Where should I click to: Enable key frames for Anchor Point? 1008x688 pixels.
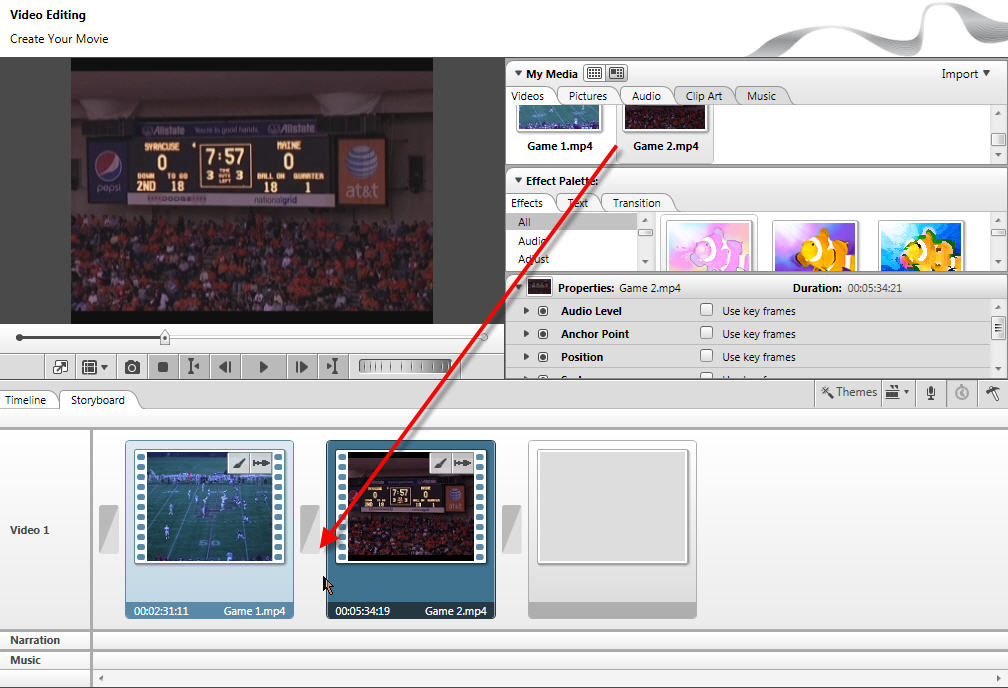click(706, 333)
